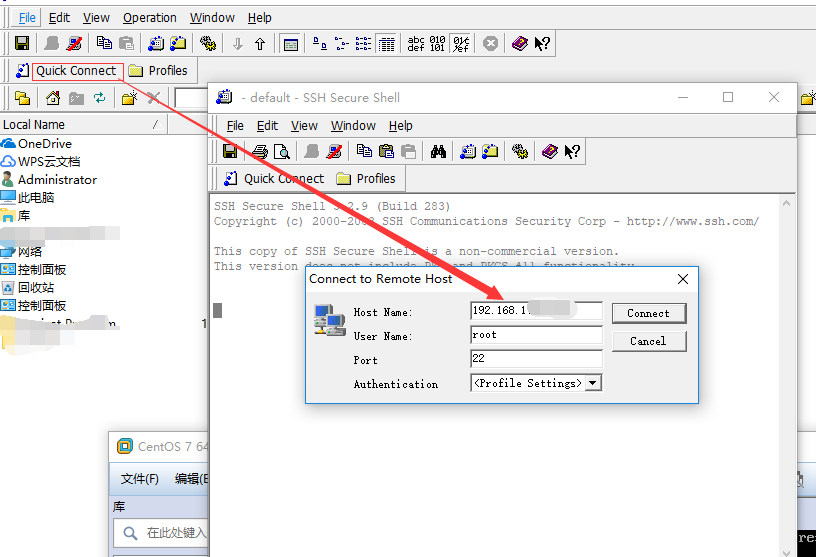Select 回收站 in local file list
Screen dimensions: 816x557
(28, 288)
